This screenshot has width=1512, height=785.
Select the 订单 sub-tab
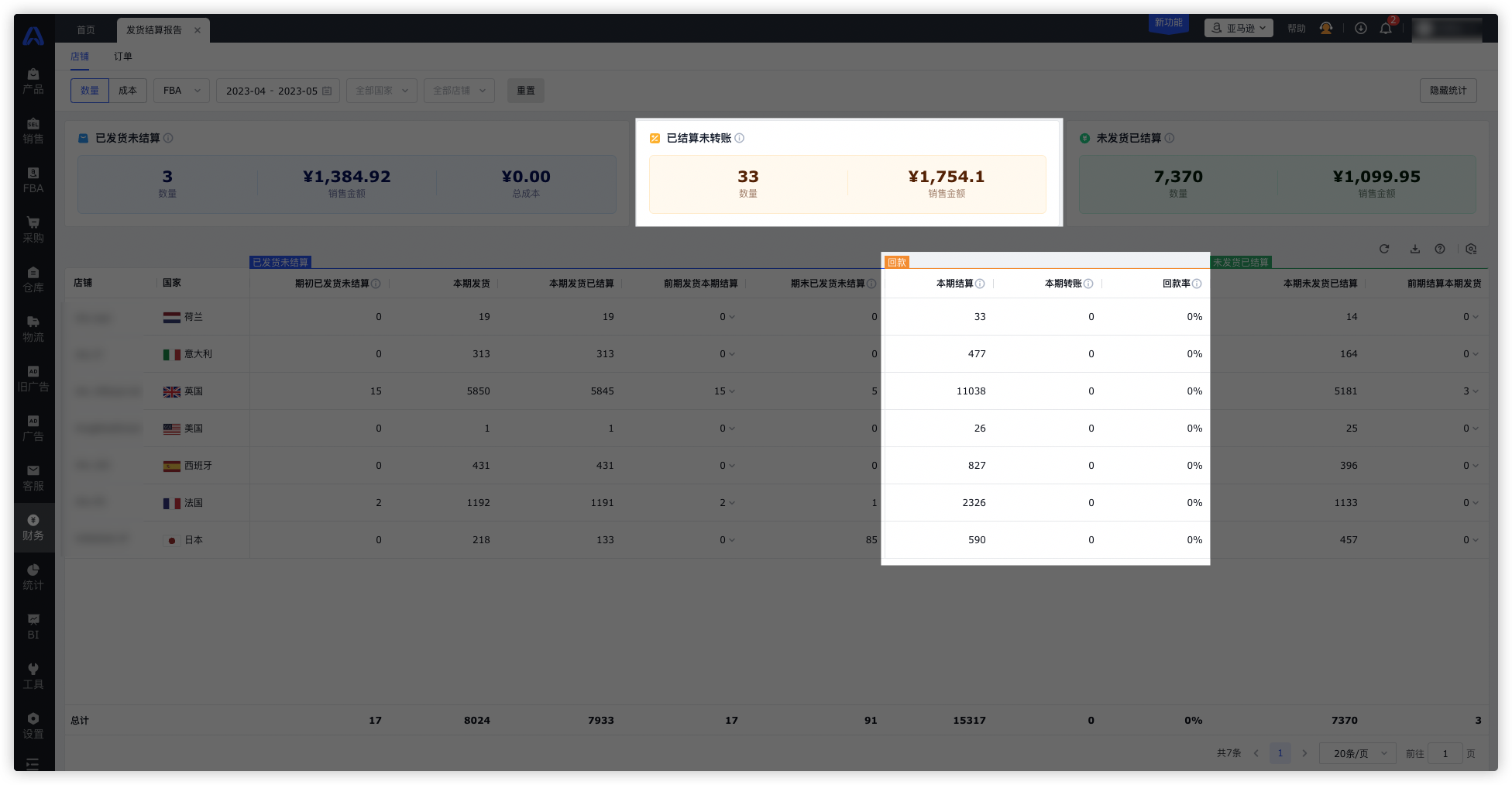coord(123,57)
